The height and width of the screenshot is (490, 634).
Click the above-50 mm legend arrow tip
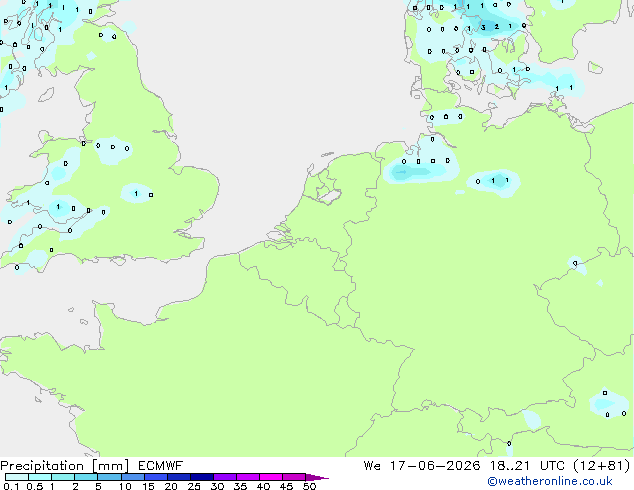coord(317,477)
